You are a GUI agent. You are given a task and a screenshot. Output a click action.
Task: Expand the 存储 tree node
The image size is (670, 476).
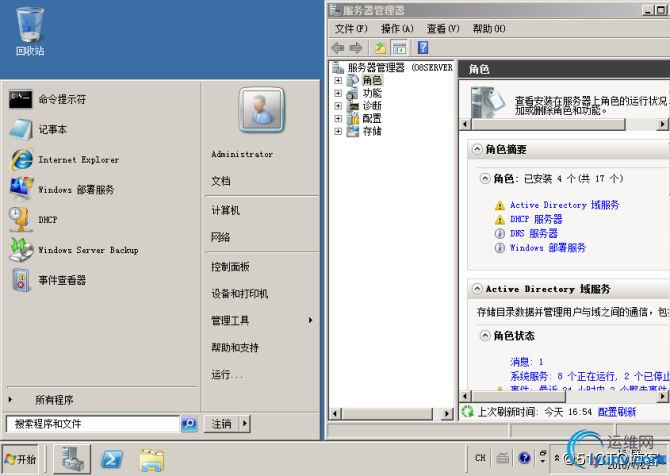click(338, 131)
